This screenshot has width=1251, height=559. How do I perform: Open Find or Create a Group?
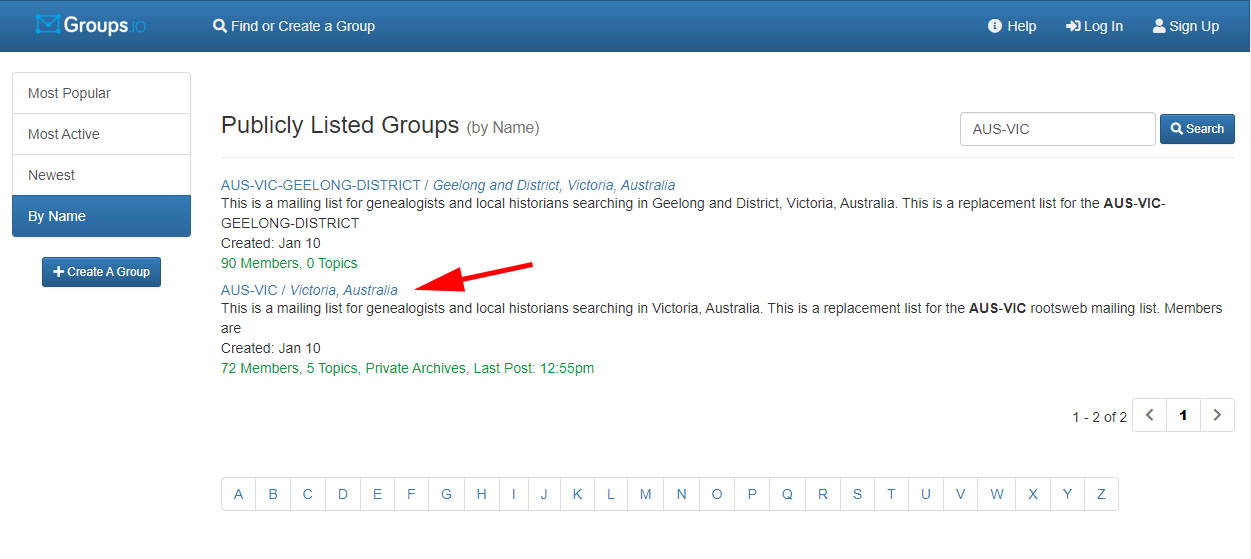click(x=294, y=26)
